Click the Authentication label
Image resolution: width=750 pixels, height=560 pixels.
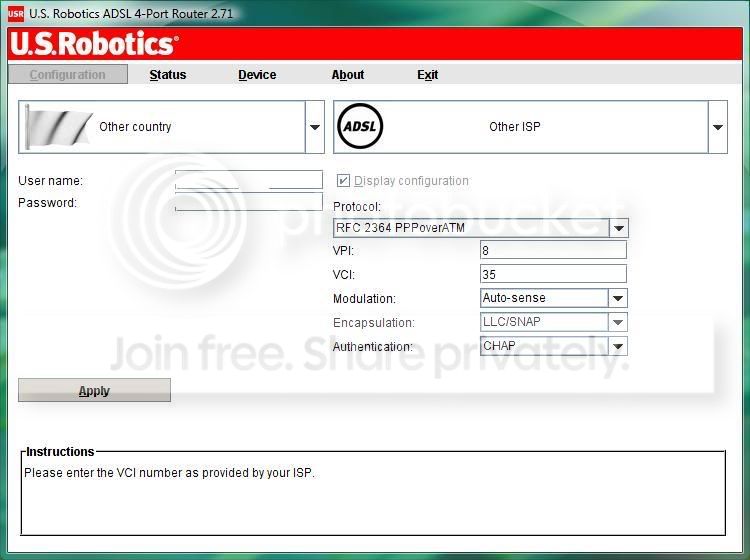(373, 347)
